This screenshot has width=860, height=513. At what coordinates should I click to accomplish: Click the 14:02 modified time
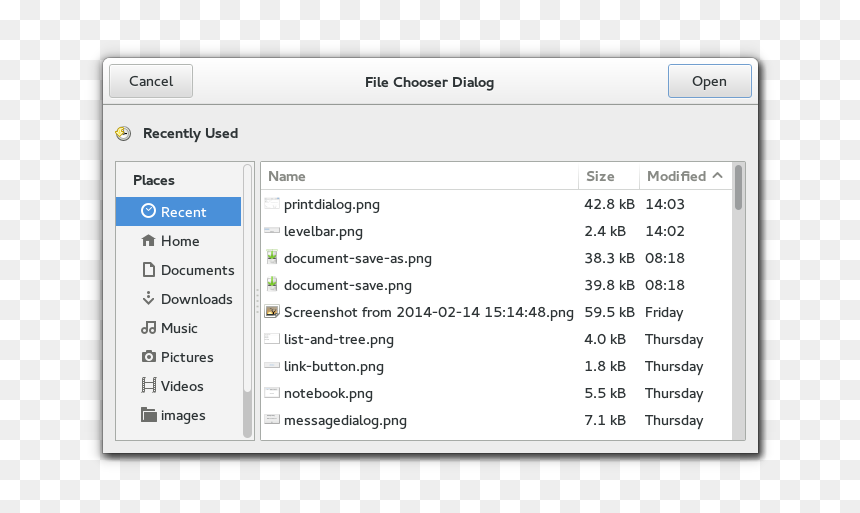pos(665,231)
